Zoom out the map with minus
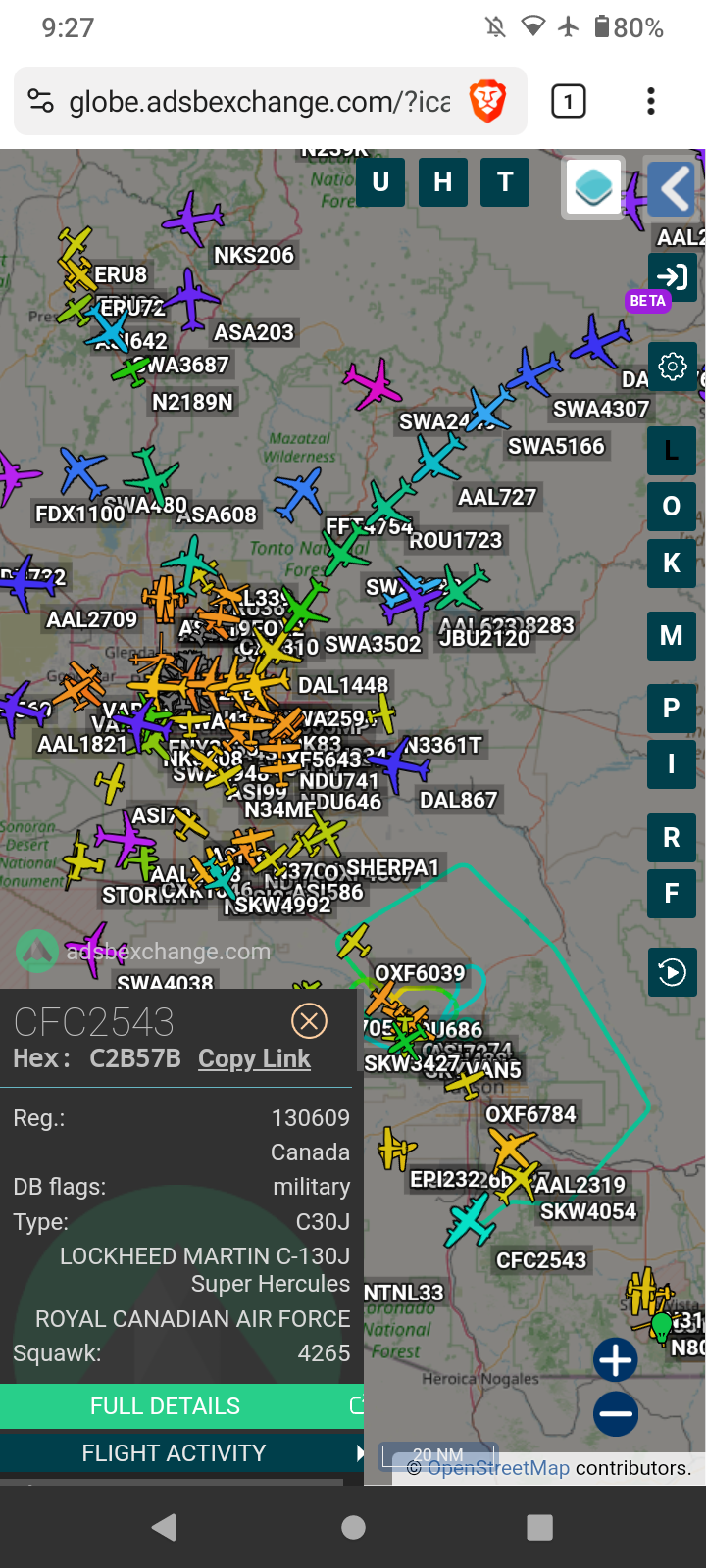 pos(616,1414)
